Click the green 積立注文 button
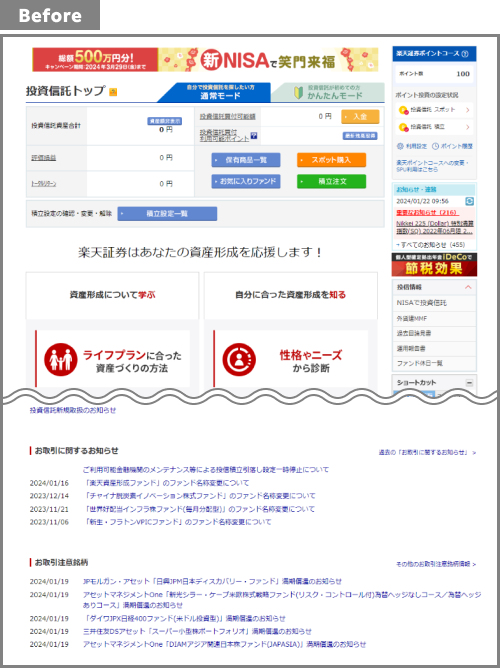 tap(331, 181)
